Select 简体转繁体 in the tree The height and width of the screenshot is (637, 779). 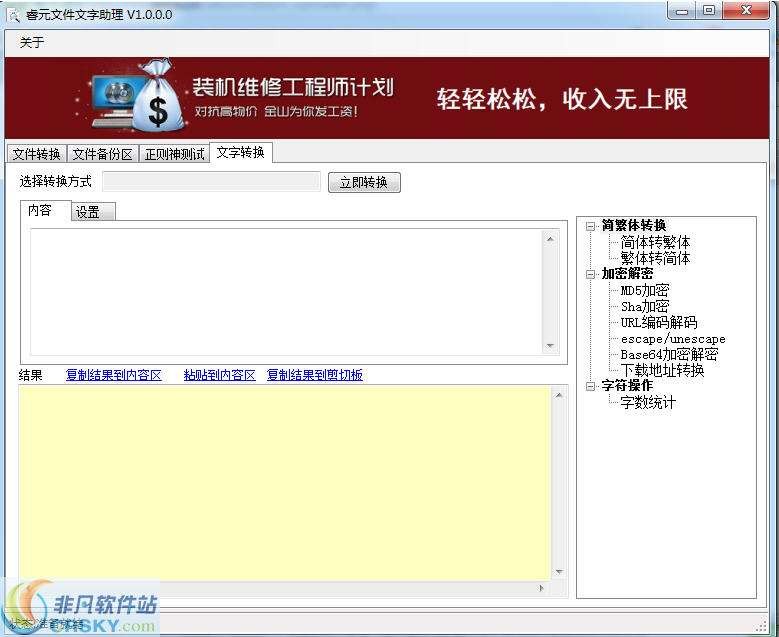click(x=655, y=242)
